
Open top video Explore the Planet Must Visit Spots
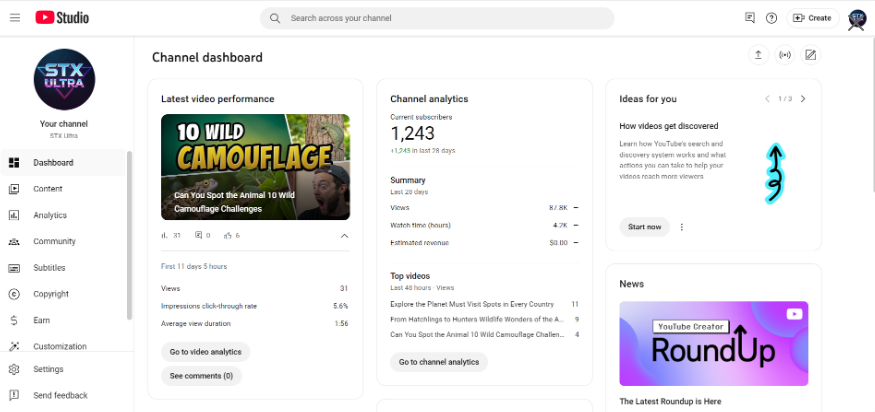[472, 304]
